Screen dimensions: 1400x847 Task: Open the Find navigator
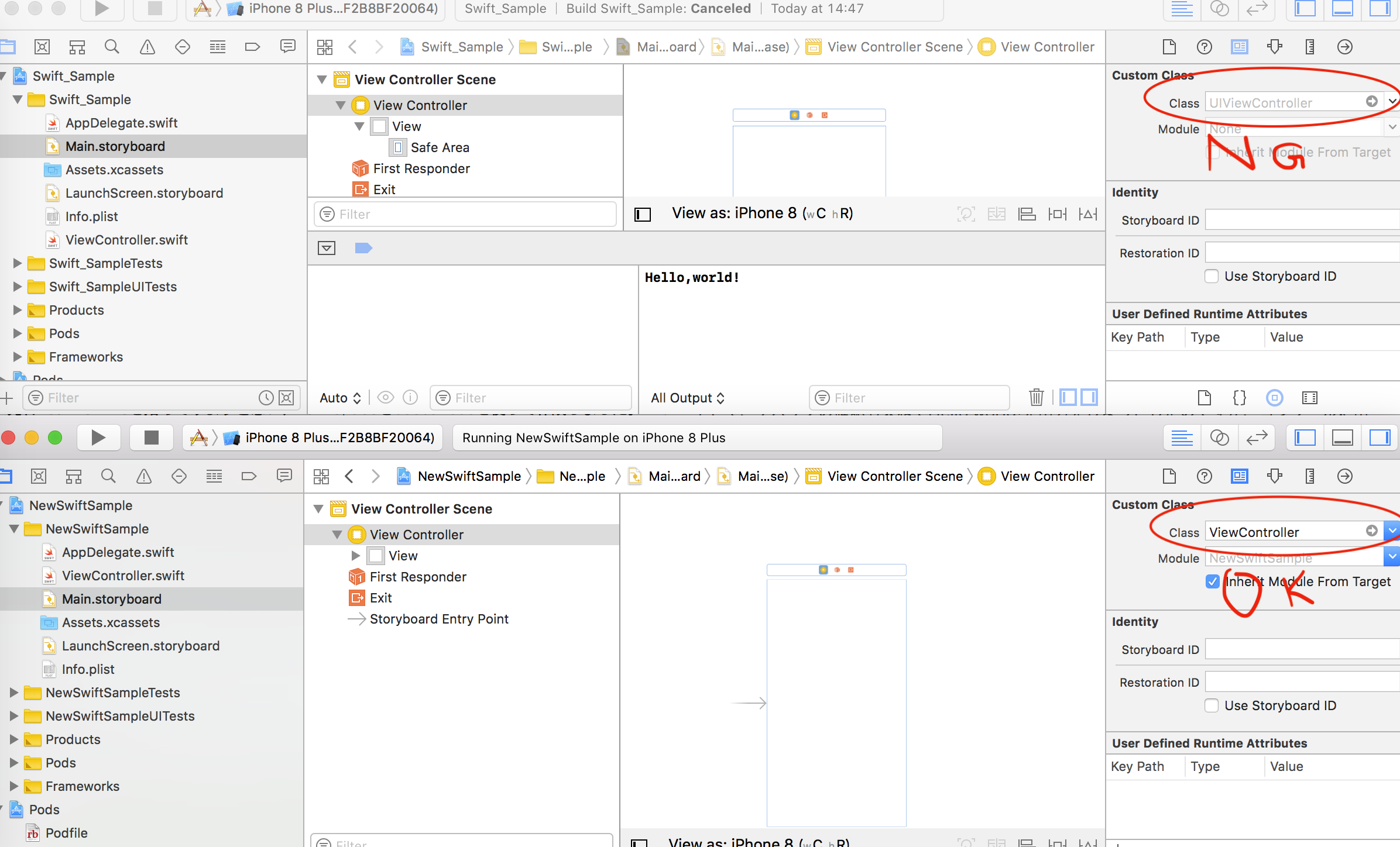coord(112,47)
